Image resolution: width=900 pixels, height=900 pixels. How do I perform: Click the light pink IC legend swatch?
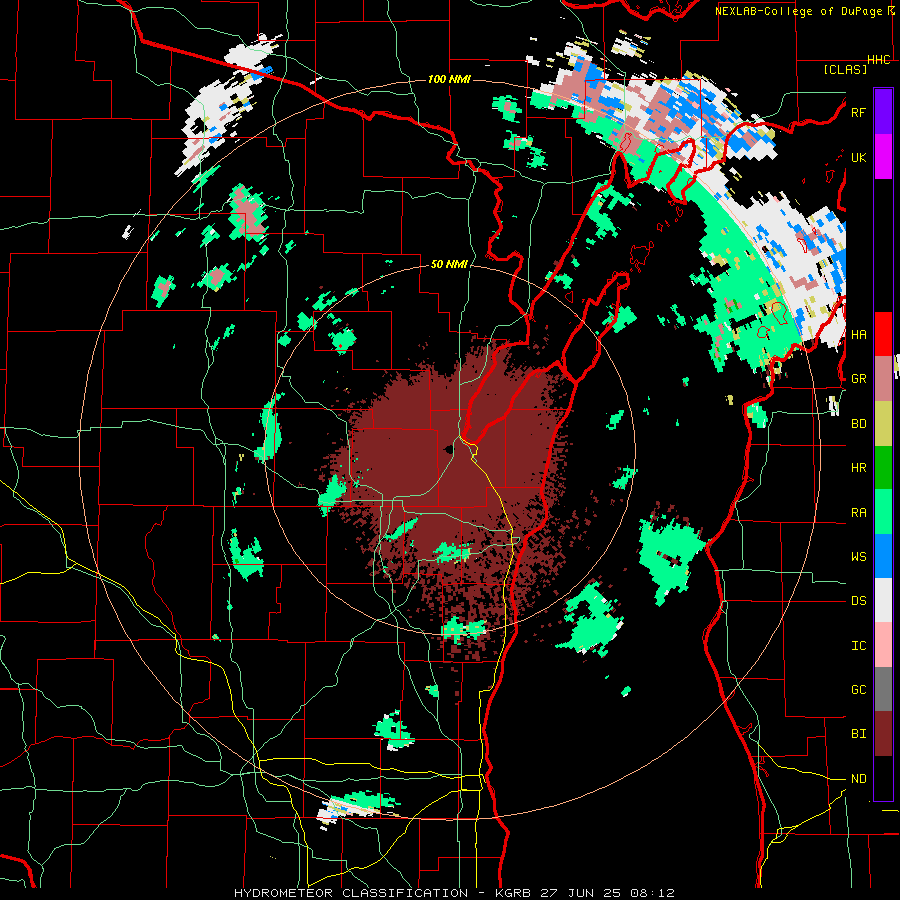[x=883, y=645]
